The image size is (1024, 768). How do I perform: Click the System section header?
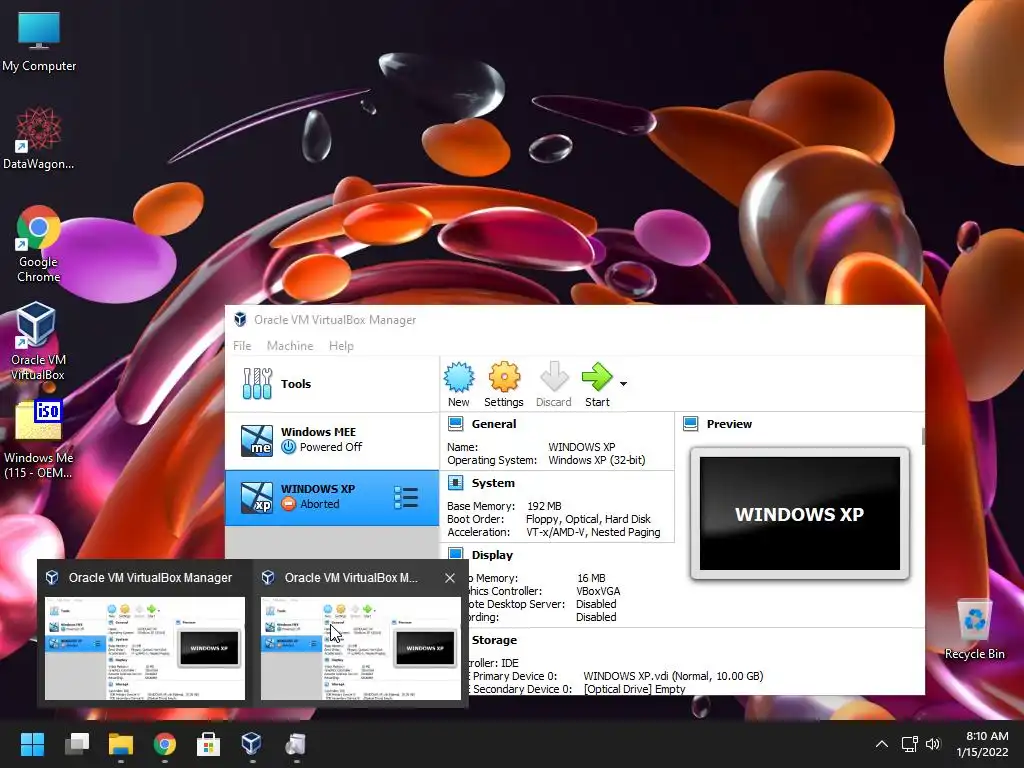pos(493,483)
